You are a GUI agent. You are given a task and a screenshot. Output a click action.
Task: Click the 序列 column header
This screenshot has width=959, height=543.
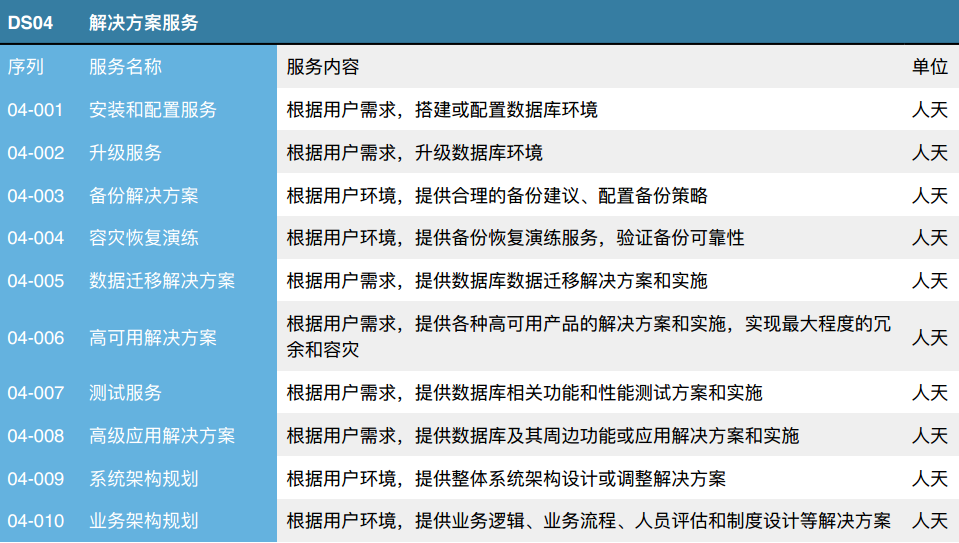[25, 66]
